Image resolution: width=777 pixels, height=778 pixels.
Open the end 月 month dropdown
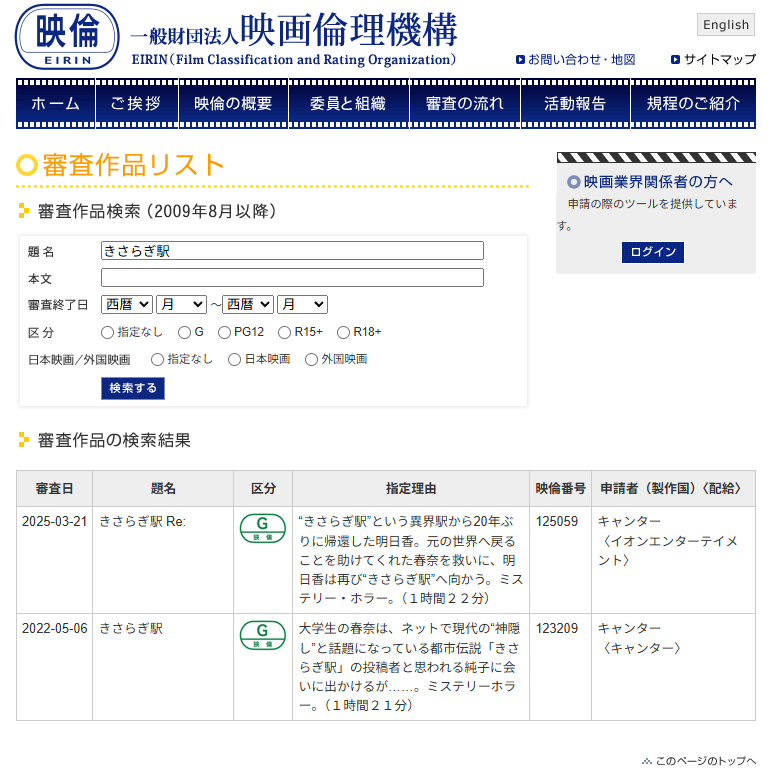tap(303, 304)
